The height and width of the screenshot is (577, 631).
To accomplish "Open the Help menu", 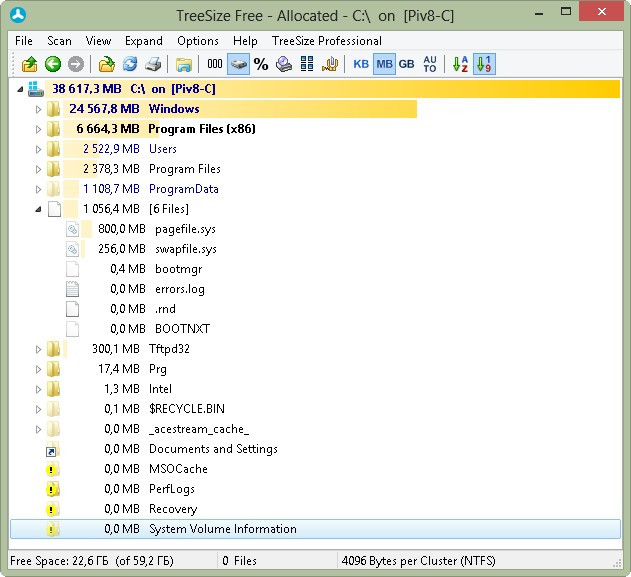I will 245,41.
